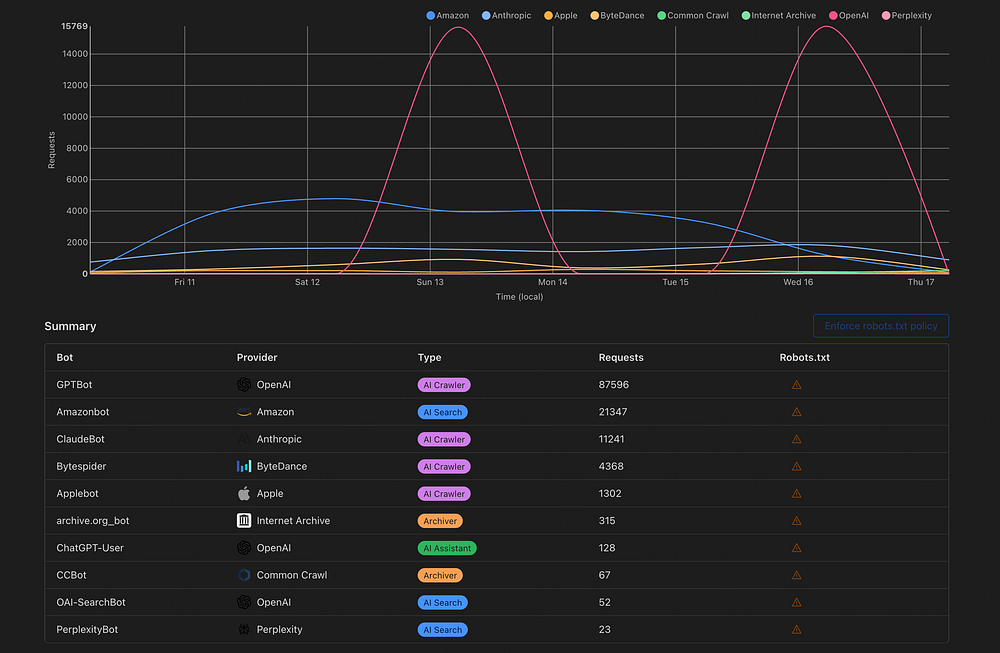
Task: Click the Requests column header
Action: coord(621,358)
